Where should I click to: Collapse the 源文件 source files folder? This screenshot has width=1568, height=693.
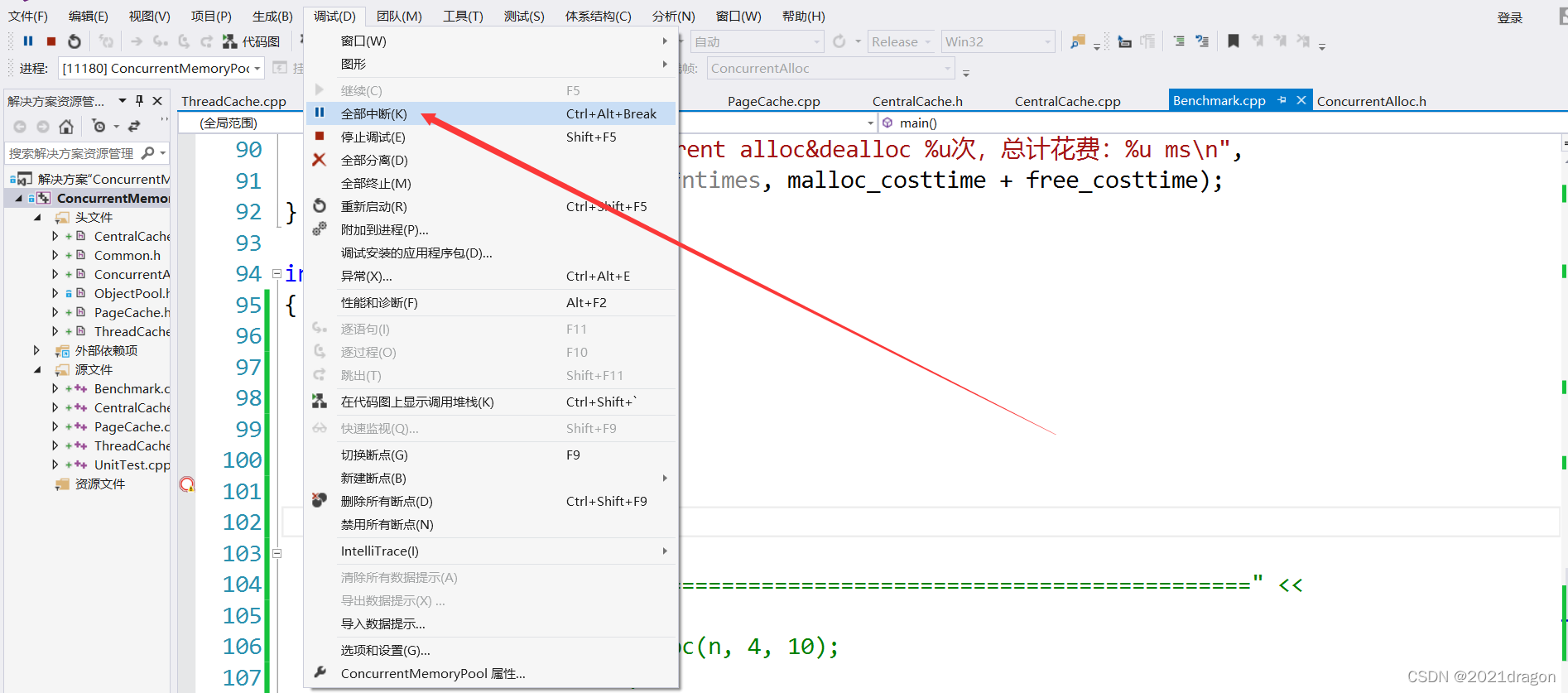[37, 369]
